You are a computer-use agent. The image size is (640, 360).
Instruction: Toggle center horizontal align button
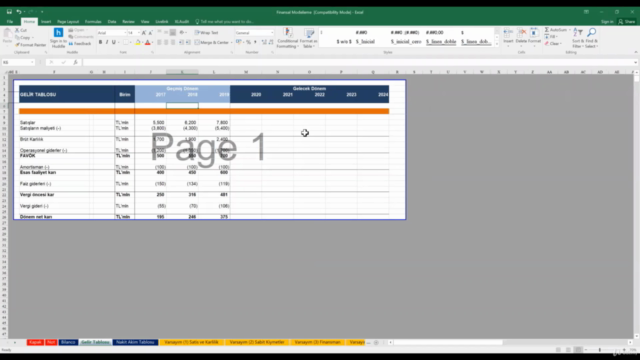click(166, 42)
